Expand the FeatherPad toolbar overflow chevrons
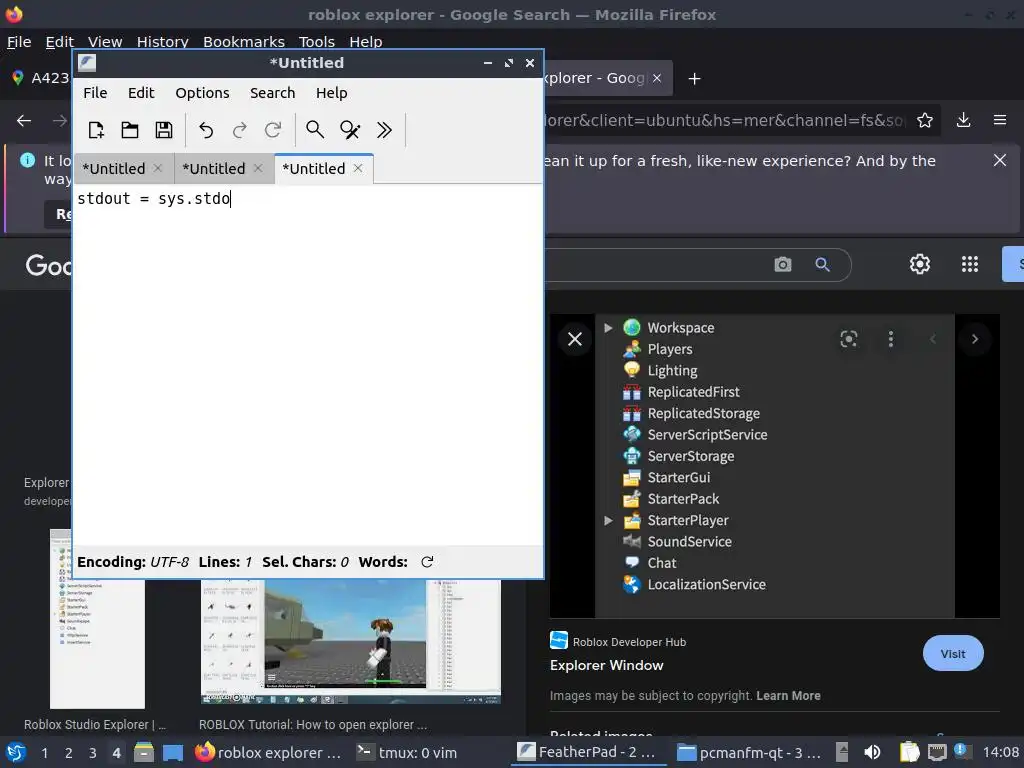Viewport: 1024px width, 768px height. click(384, 130)
